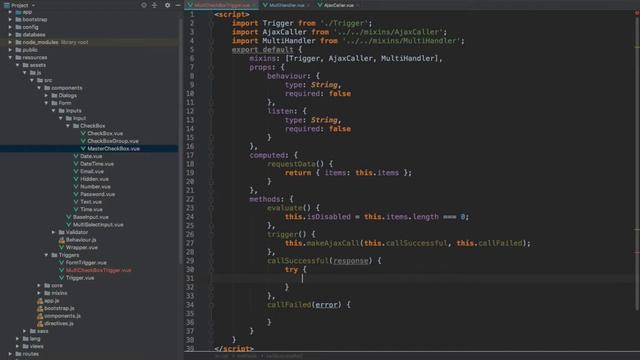This screenshot has width=640, height=360.
Task: Open FormTrigger.vue file
Action: coord(86,263)
